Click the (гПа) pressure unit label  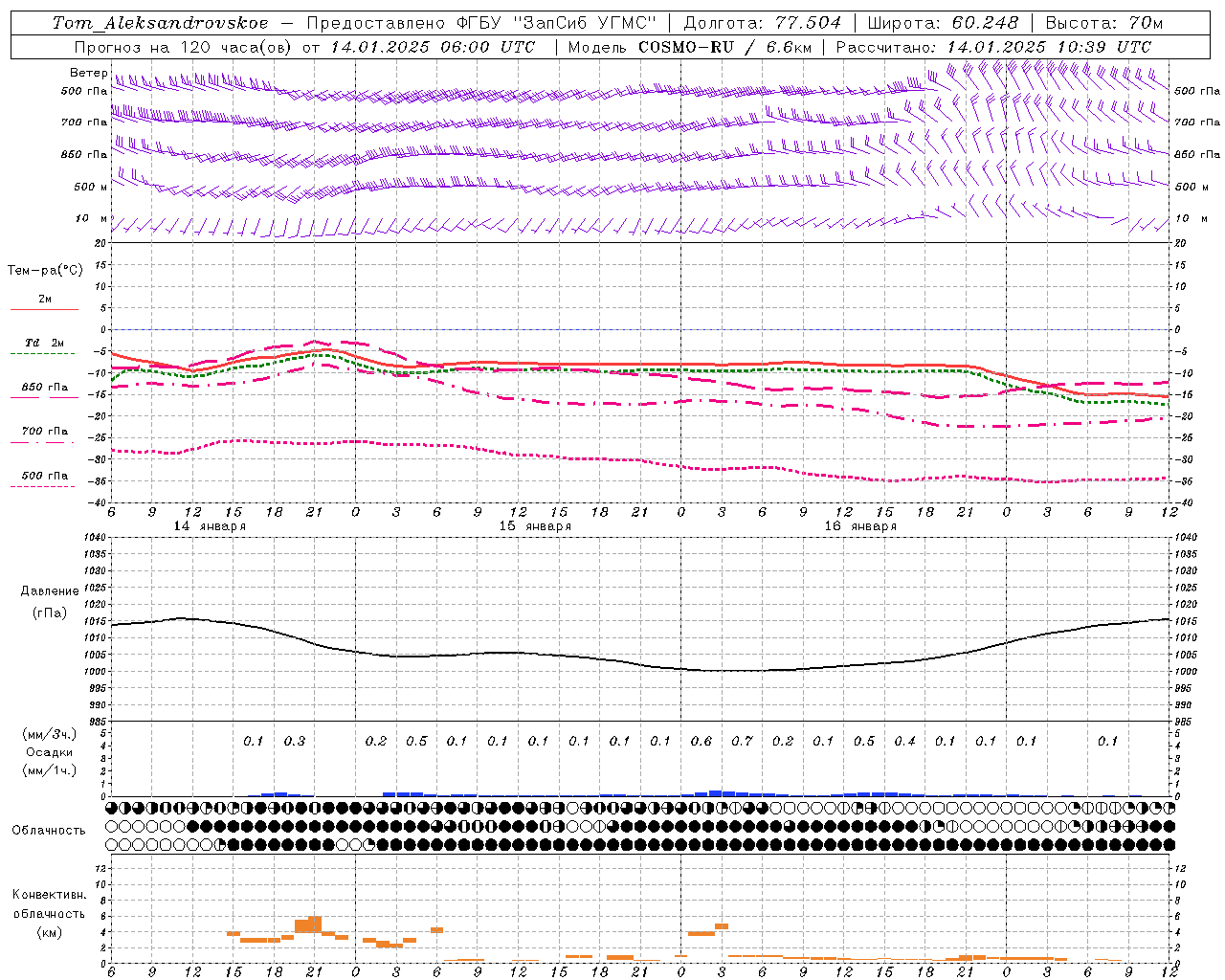pyautogui.click(x=50, y=612)
